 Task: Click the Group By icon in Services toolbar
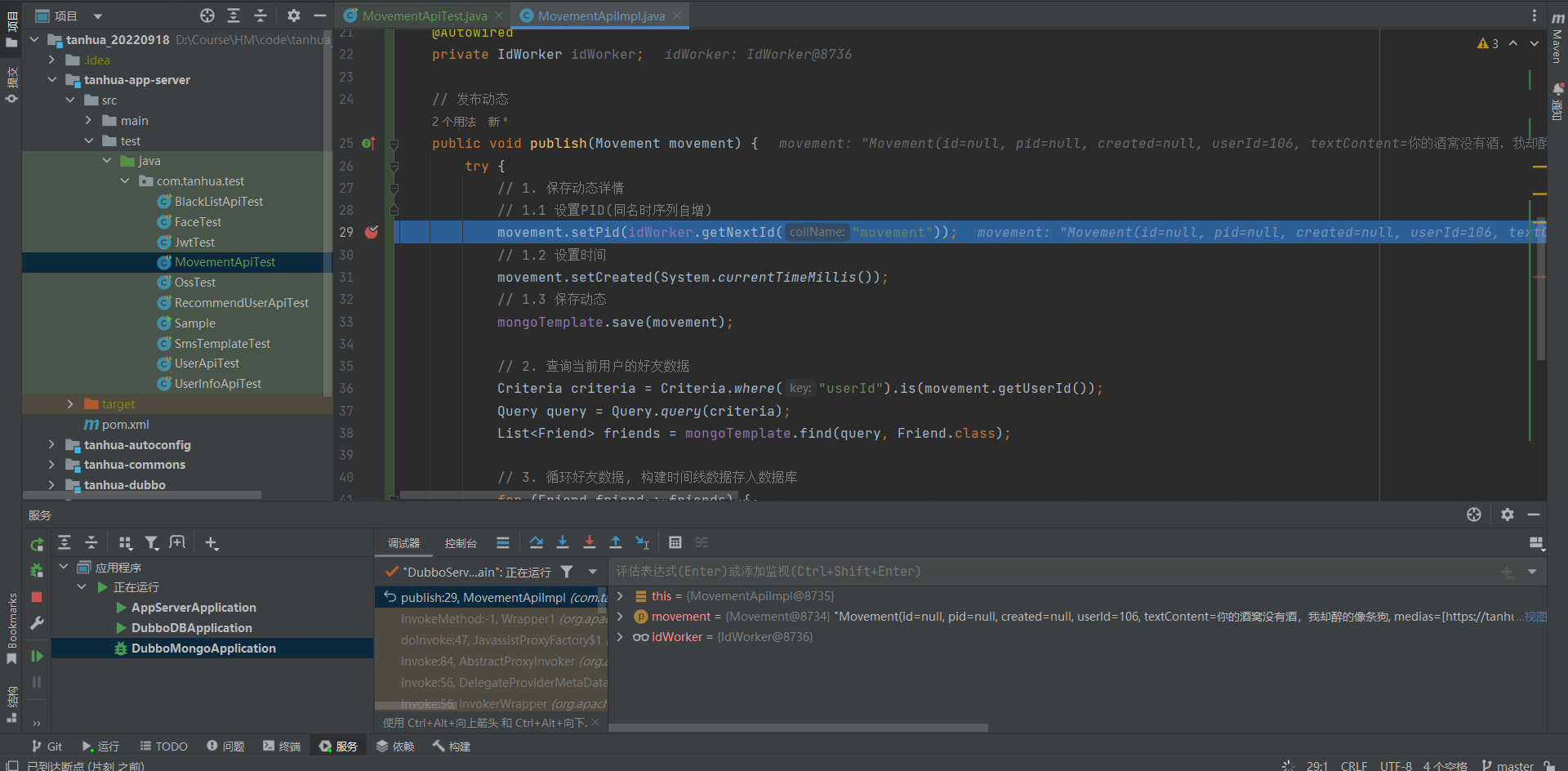tap(125, 543)
